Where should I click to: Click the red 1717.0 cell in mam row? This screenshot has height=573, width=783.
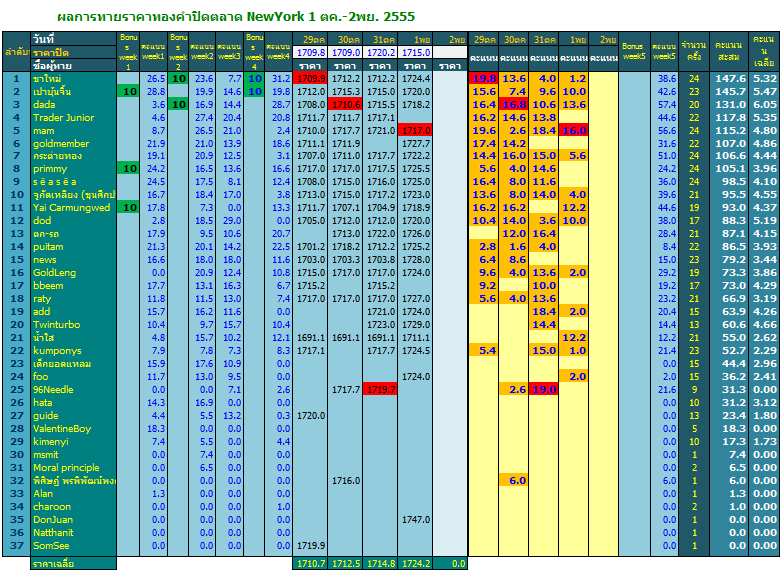click(415, 130)
